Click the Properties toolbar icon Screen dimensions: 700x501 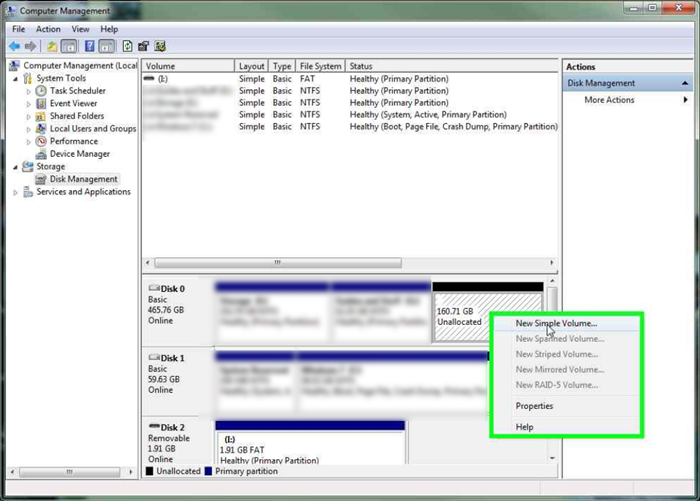(x=143, y=46)
